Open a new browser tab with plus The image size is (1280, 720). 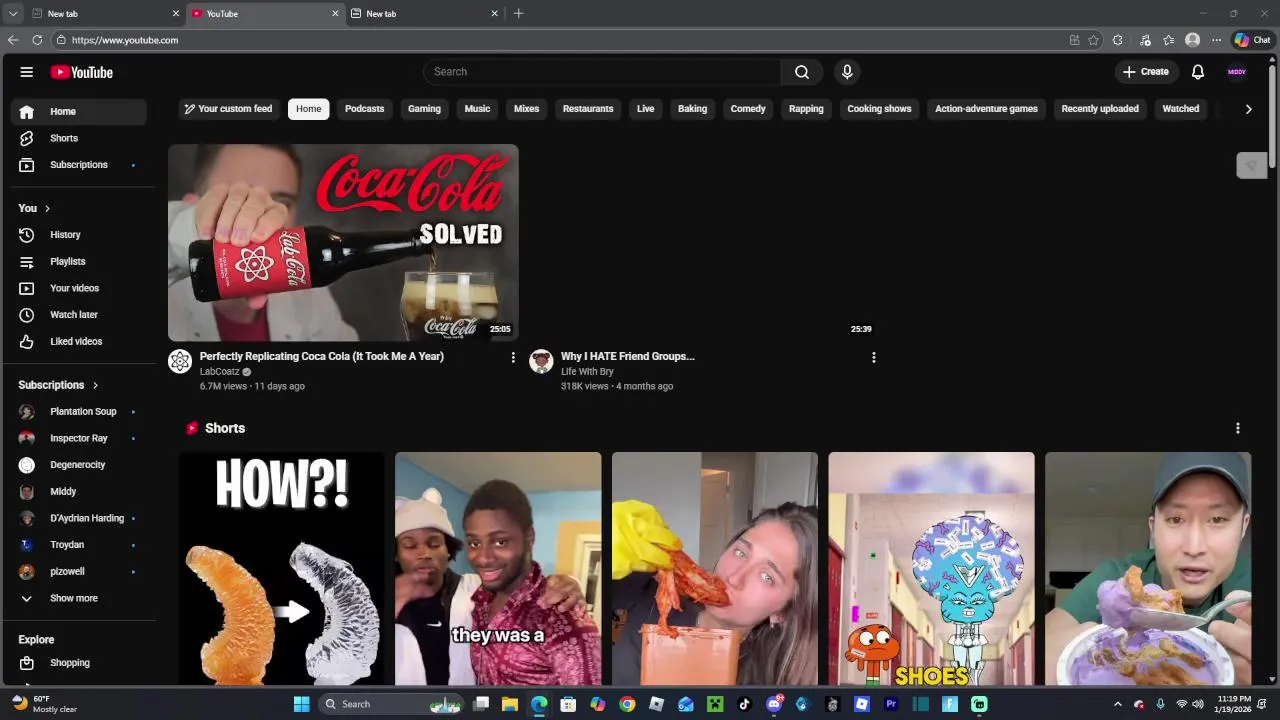pos(518,14)
